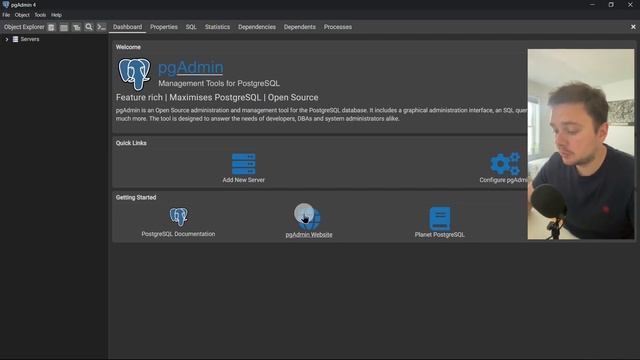Click 'Management Tools for PostgreSQL' text

point(219,83)
